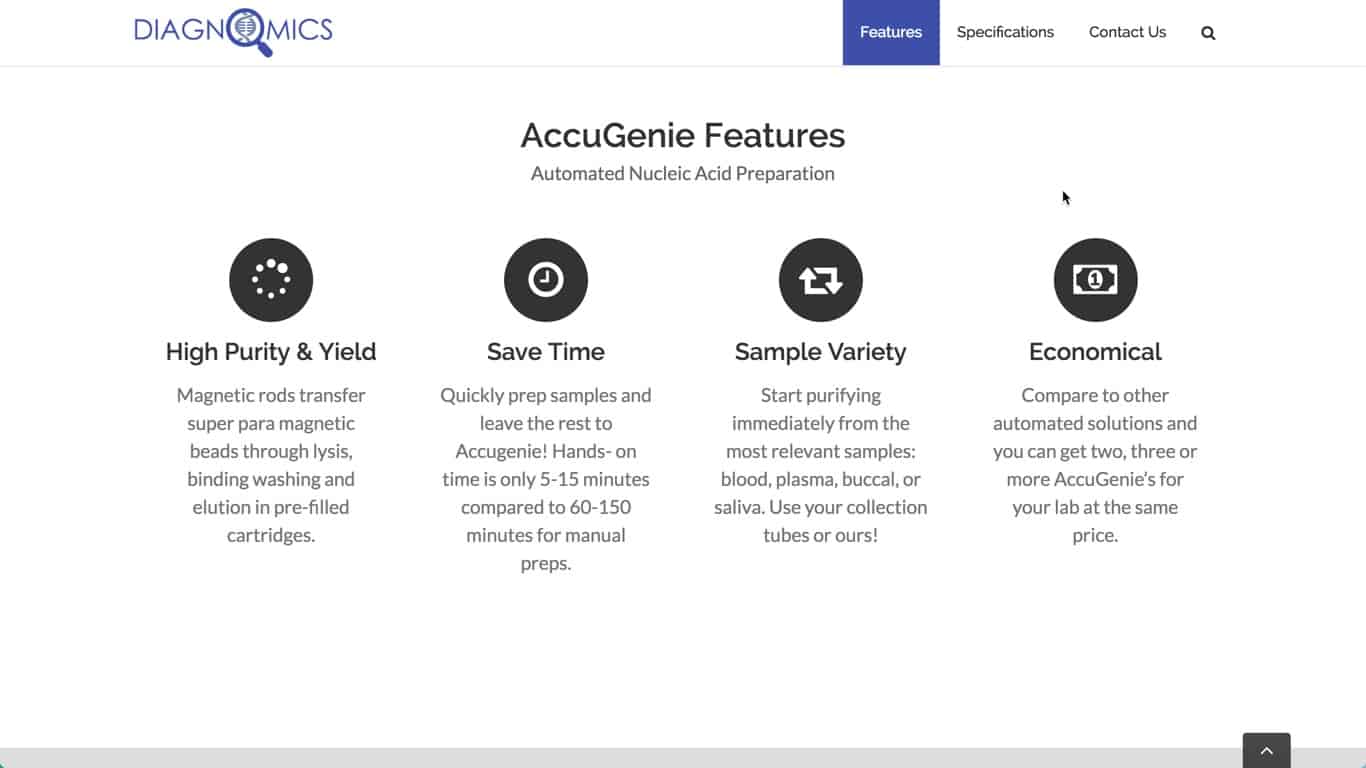The height and width of the screenshot is (768, 1366).
Task: Click the Economical heading
Action: click(x=1096, y=352)
